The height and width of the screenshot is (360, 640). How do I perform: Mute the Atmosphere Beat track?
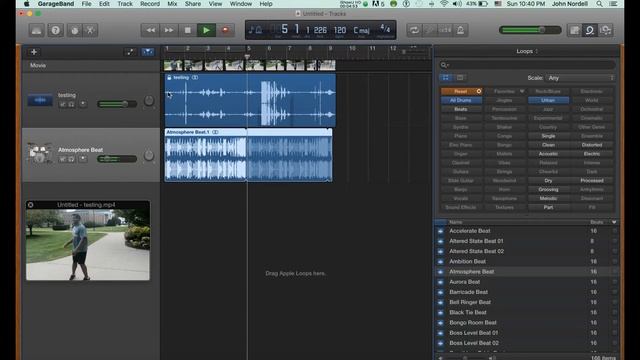(63, 159)
